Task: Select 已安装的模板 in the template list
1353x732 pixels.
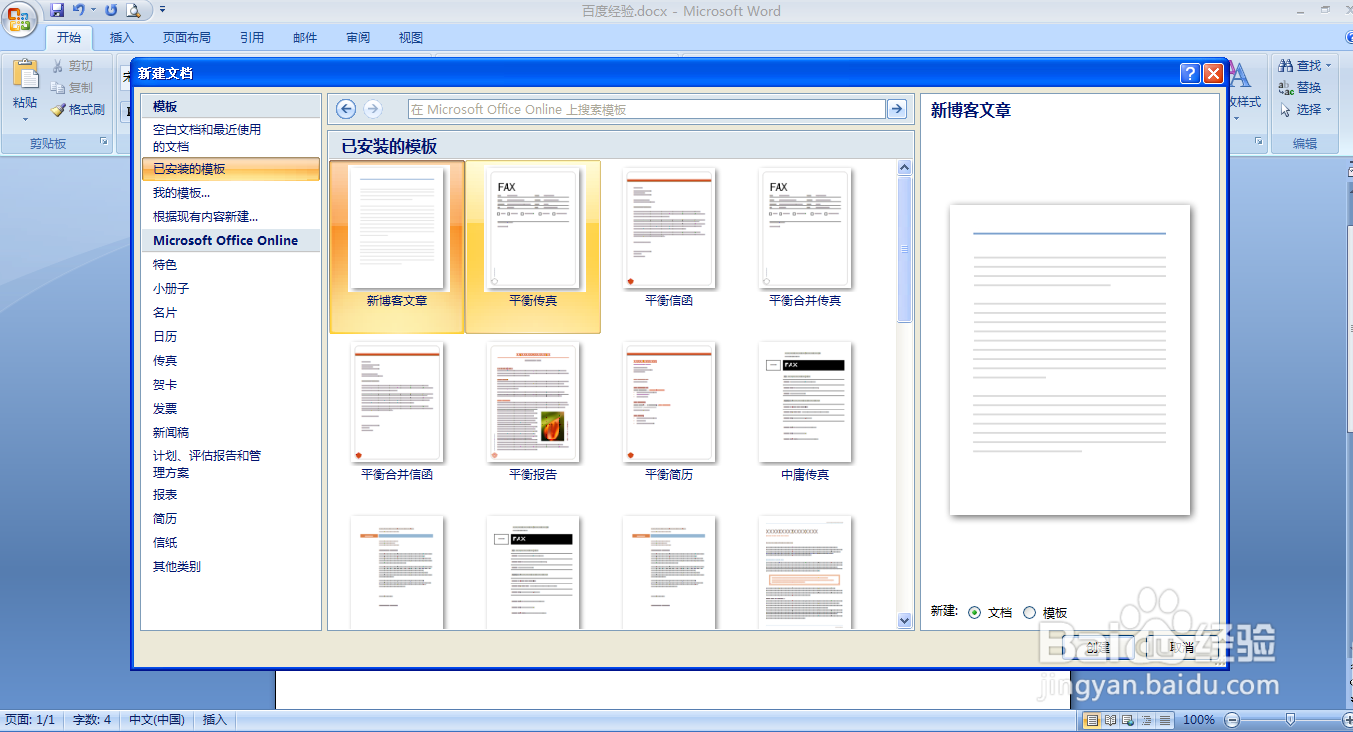Action: 230,169
